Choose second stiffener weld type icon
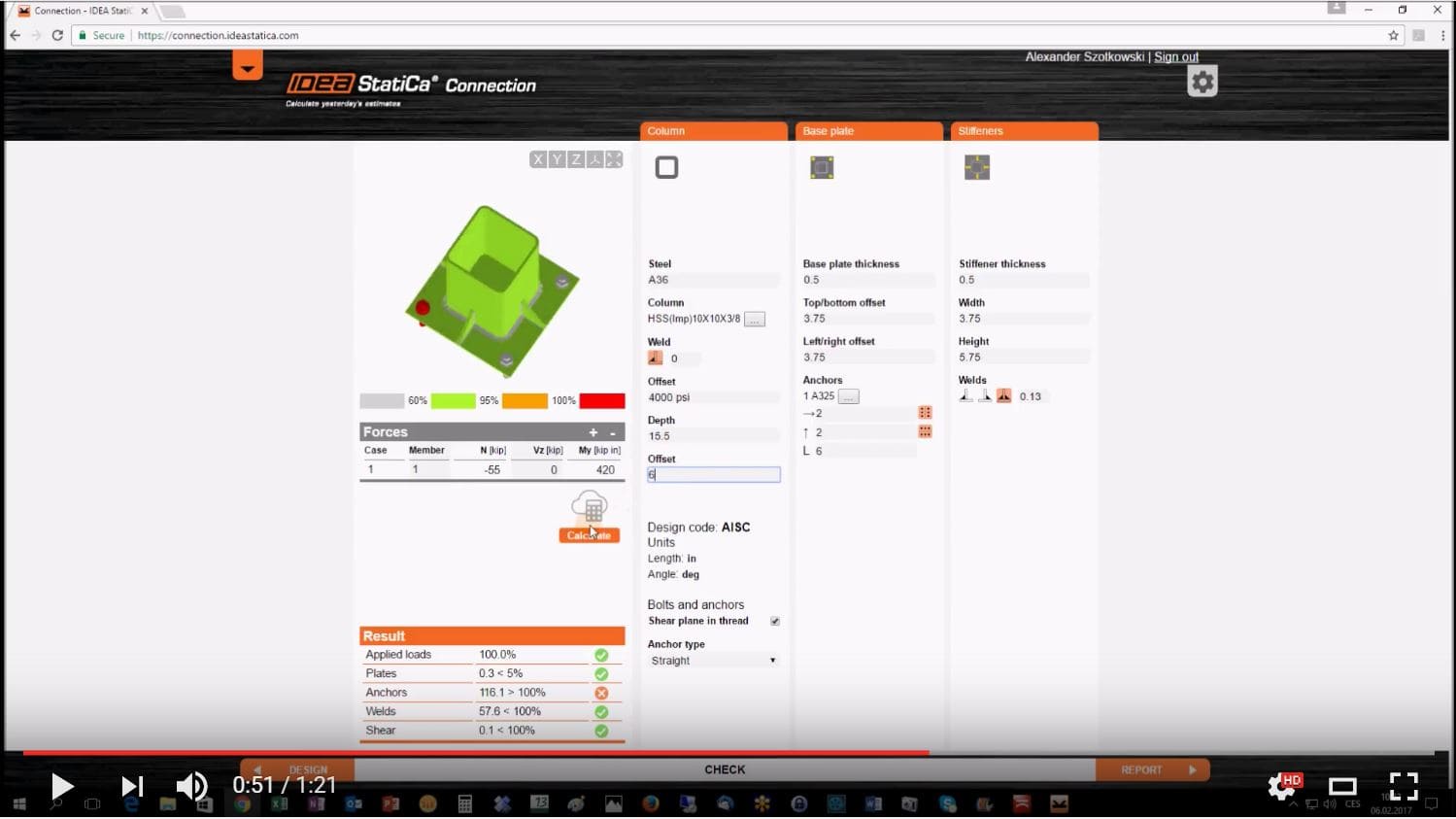Image resolution: width=1456 pixels, height=819 pixels. [985, 395]
